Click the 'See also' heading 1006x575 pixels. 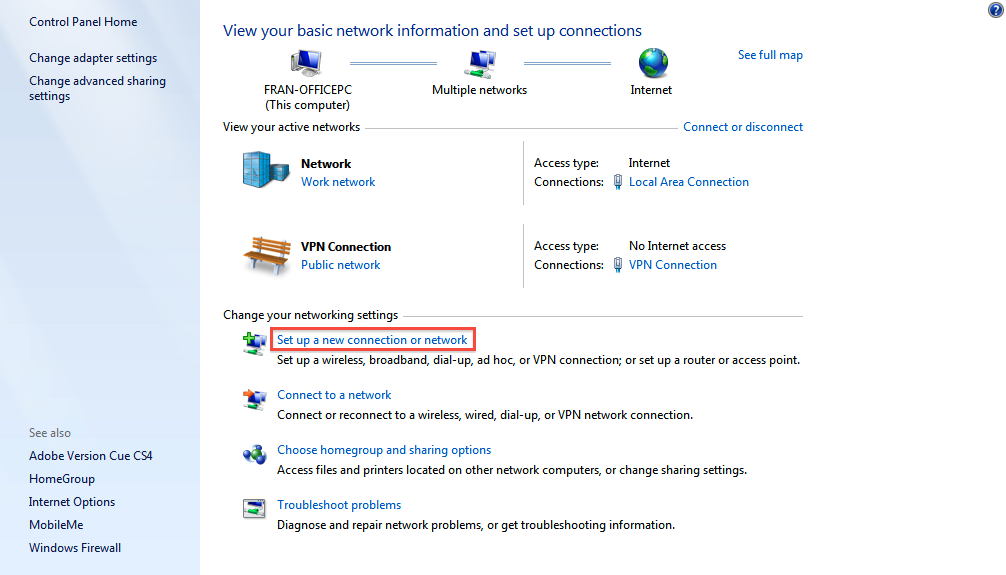tap(49, 433)
